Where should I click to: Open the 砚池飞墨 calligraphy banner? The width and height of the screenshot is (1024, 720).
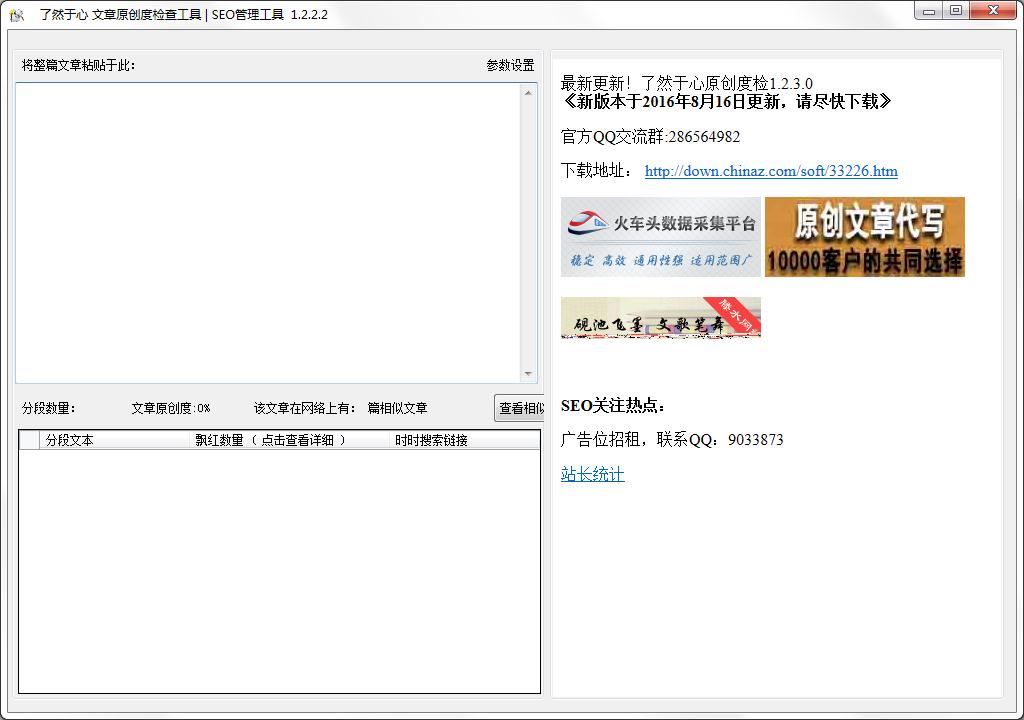click(661, 318)
